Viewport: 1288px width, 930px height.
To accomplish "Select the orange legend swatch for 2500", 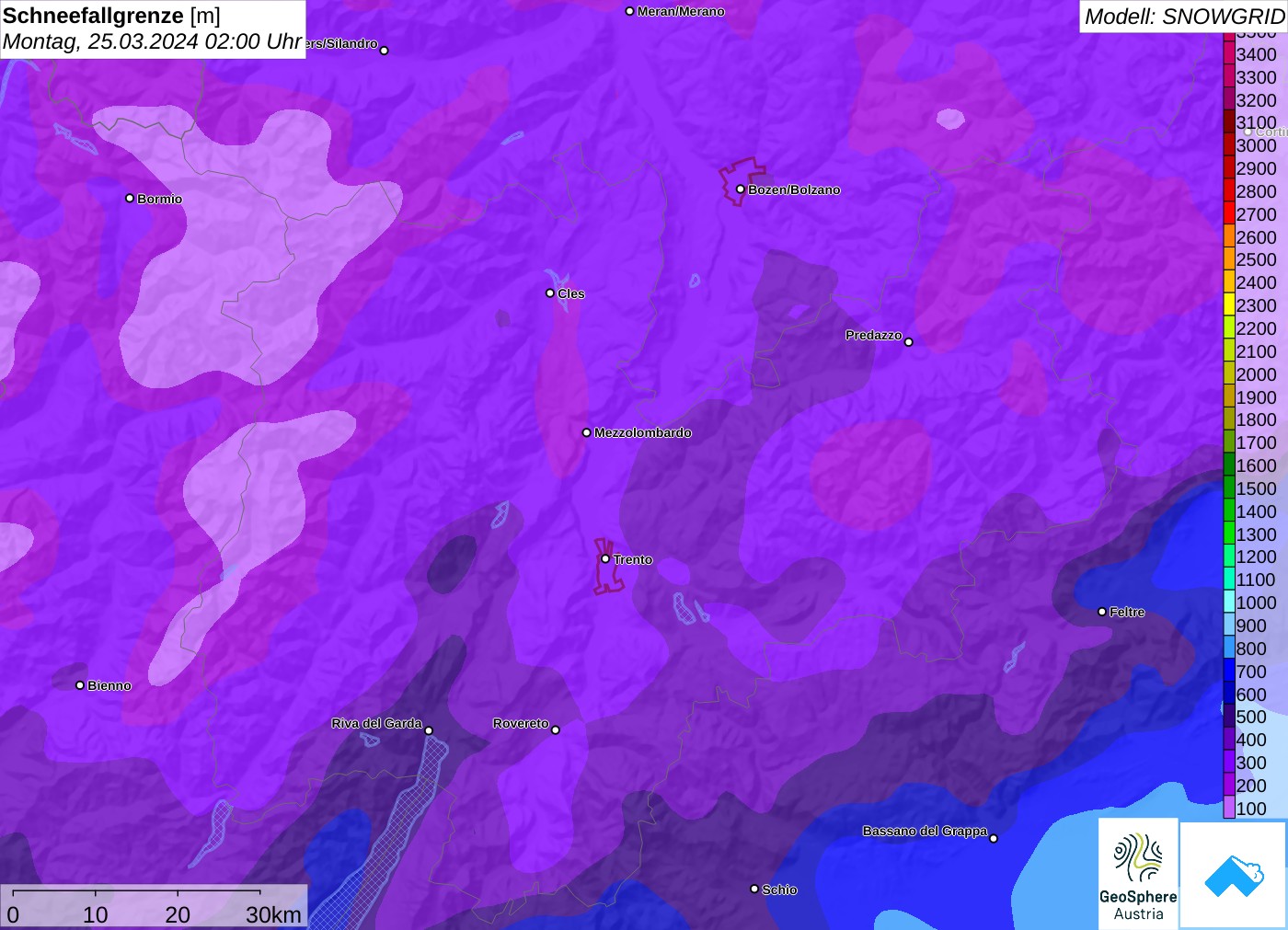I will 1229,258.
